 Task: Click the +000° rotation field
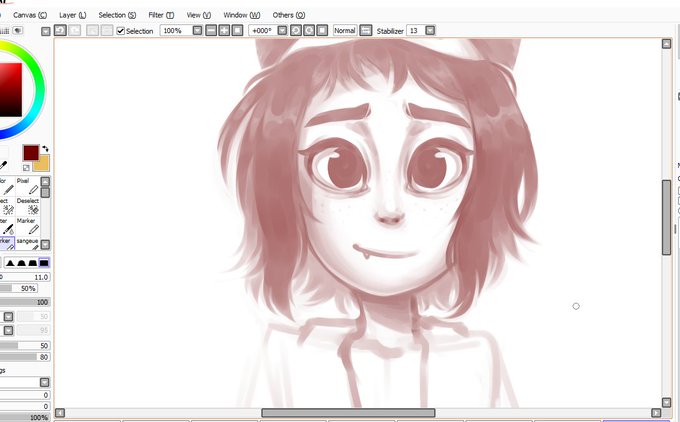[x=263, y=31]
